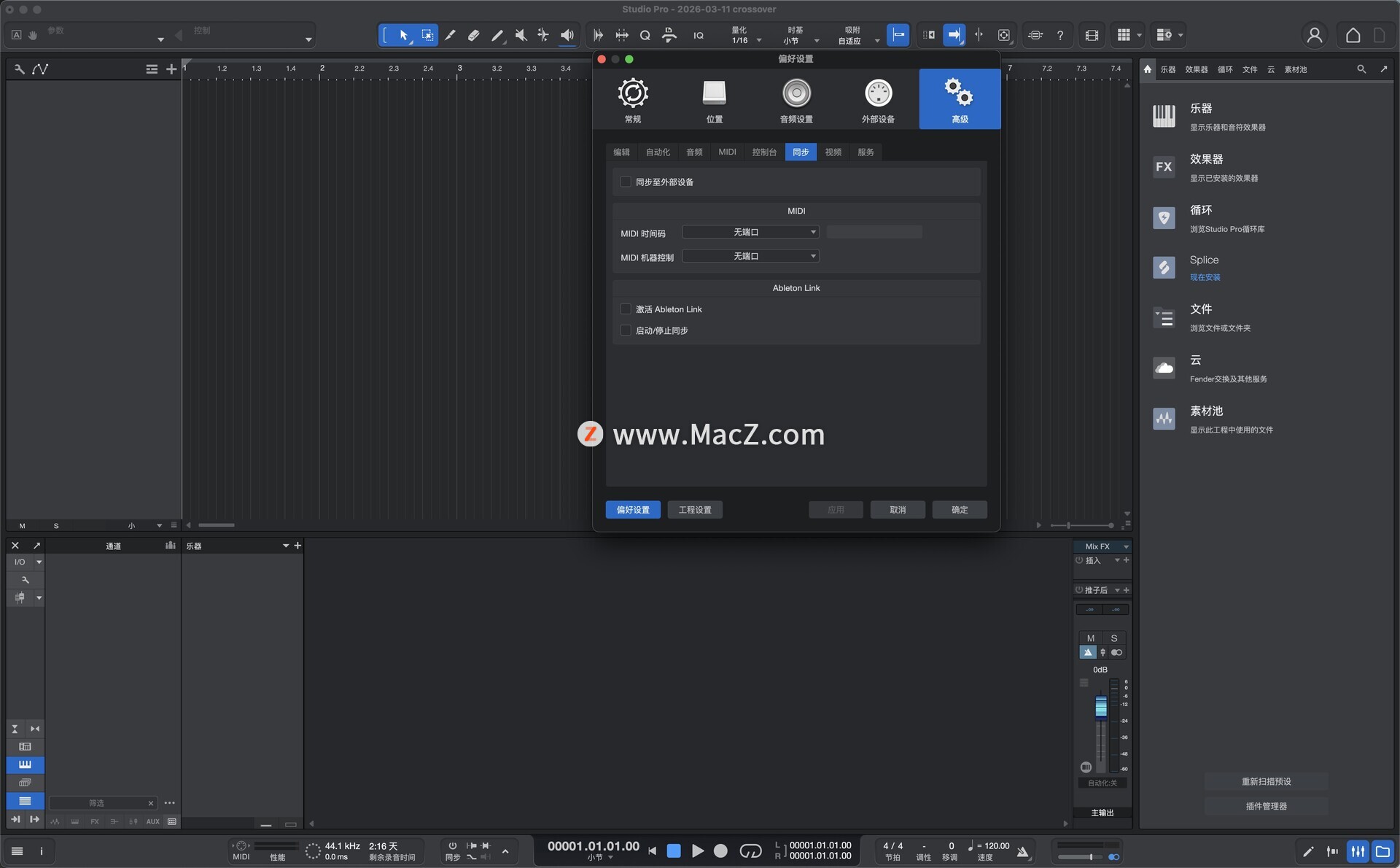Open the MIDI 时间码 port dropdown
The width and height of the screenshot is (1400, 868).
(x=750, y=232)
